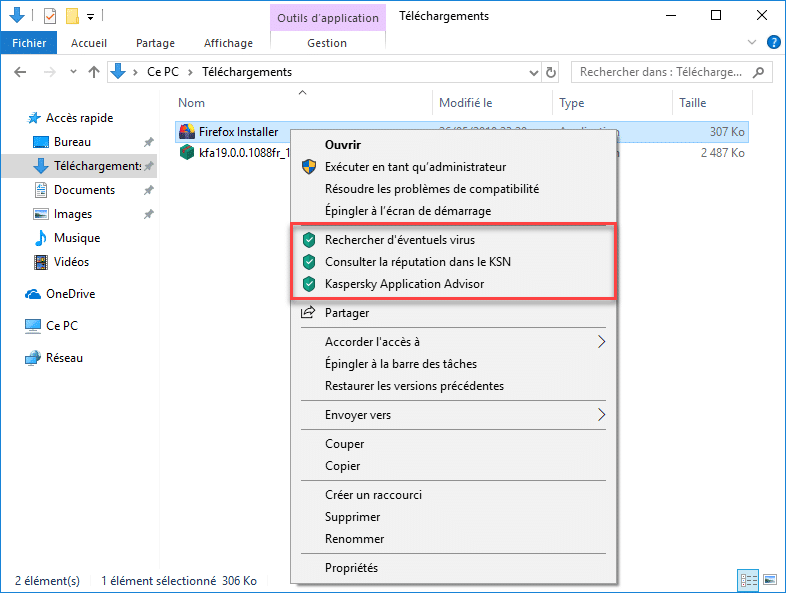Click the Musique note icon
This screenshot has width=786, height=593.
click(x=41, y=238)
